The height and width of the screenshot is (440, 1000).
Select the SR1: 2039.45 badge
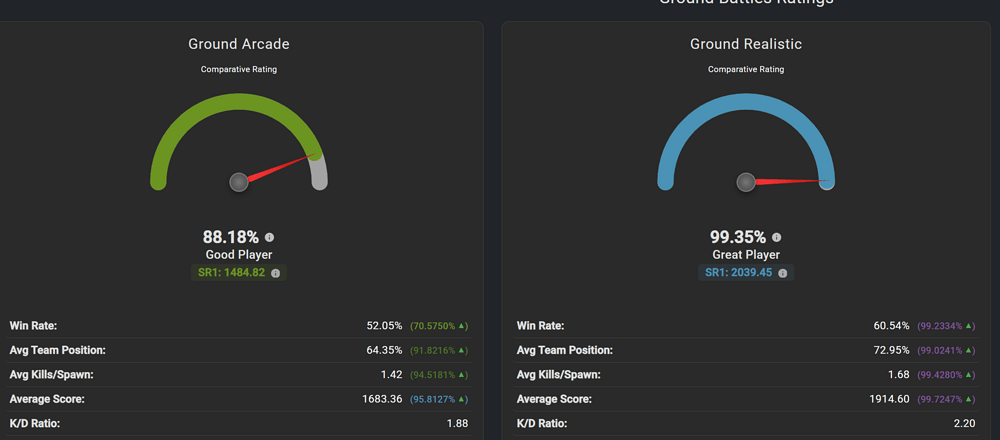coord(739,273)
